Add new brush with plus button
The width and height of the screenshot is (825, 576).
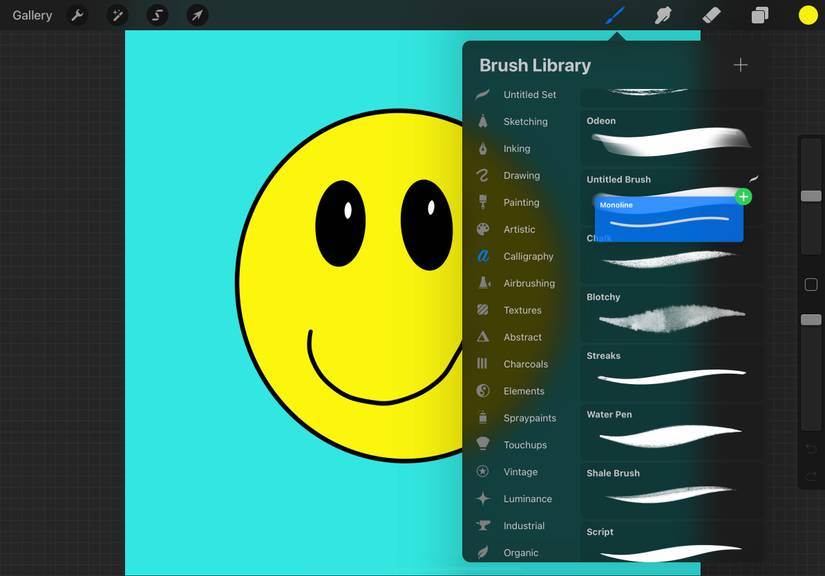tap(740, 65)
